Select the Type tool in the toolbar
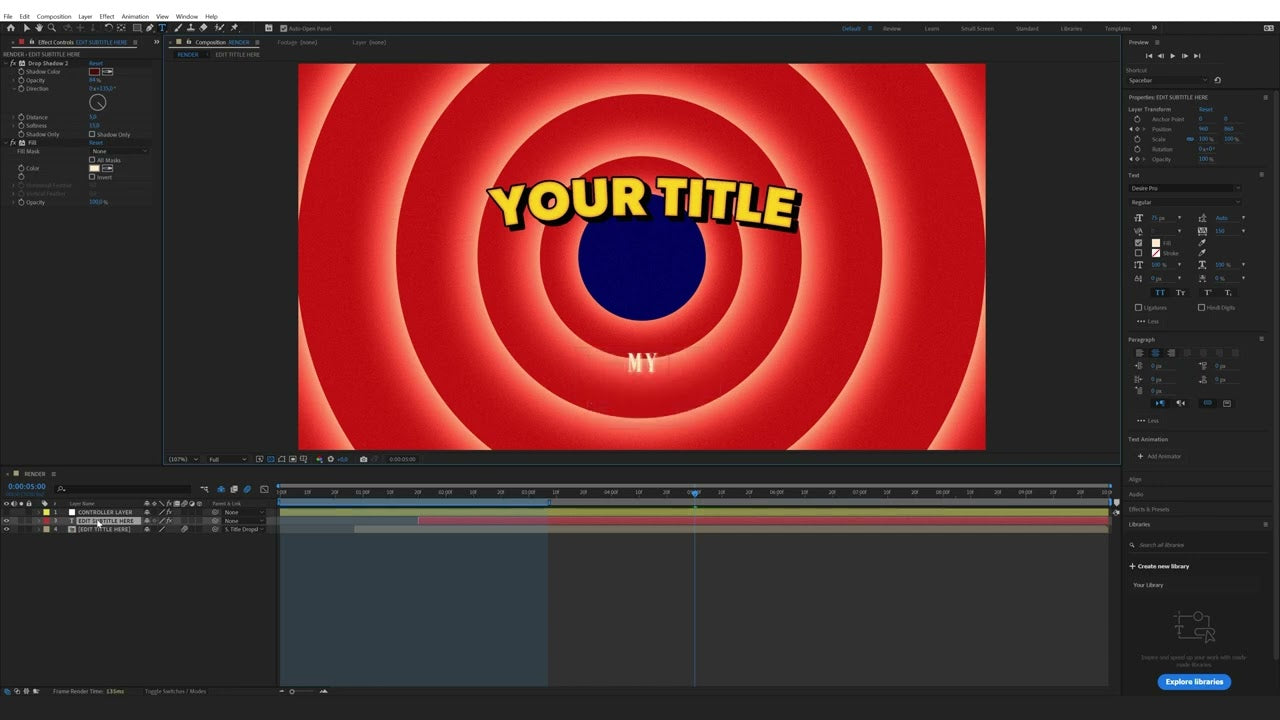The height and width of the screenshot is (720, 1280). pyautogui.click(x=162, y=28)
